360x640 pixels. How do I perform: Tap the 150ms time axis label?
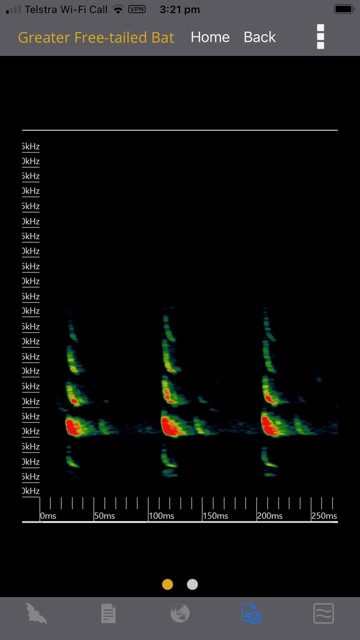point(216,516)
